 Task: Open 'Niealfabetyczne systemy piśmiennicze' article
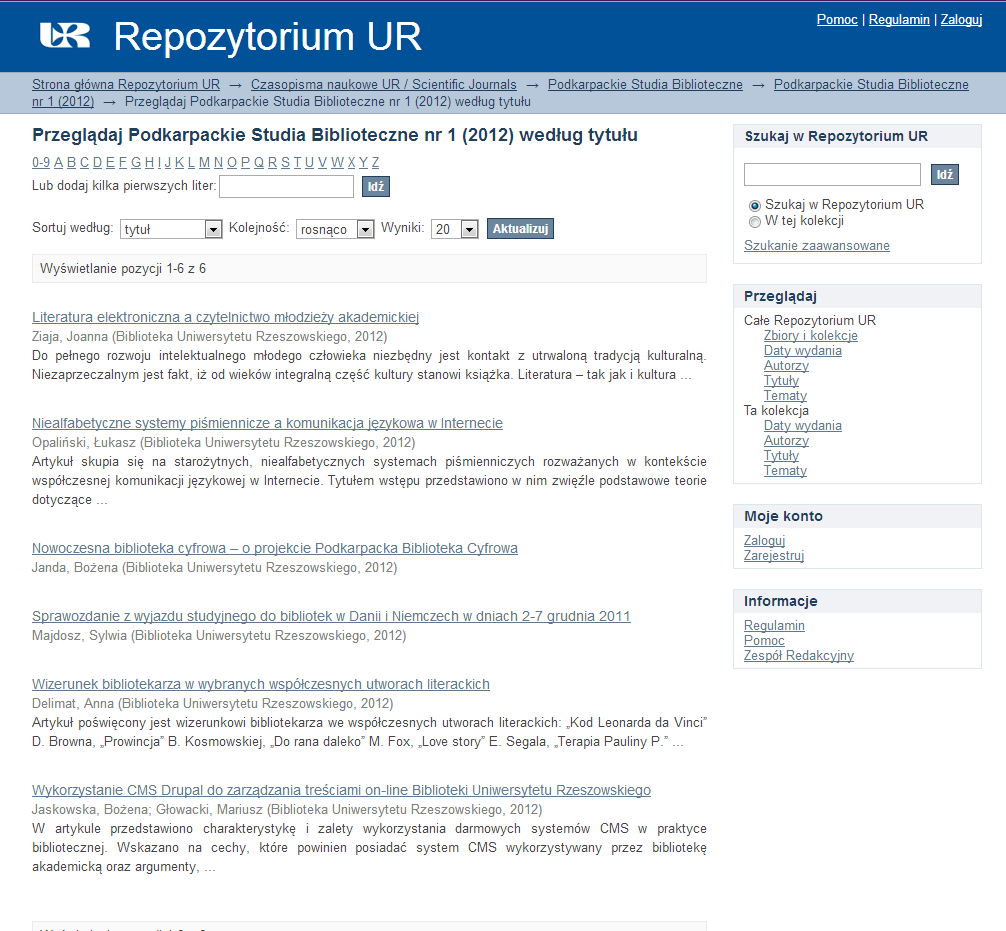(x=268, y=423)
